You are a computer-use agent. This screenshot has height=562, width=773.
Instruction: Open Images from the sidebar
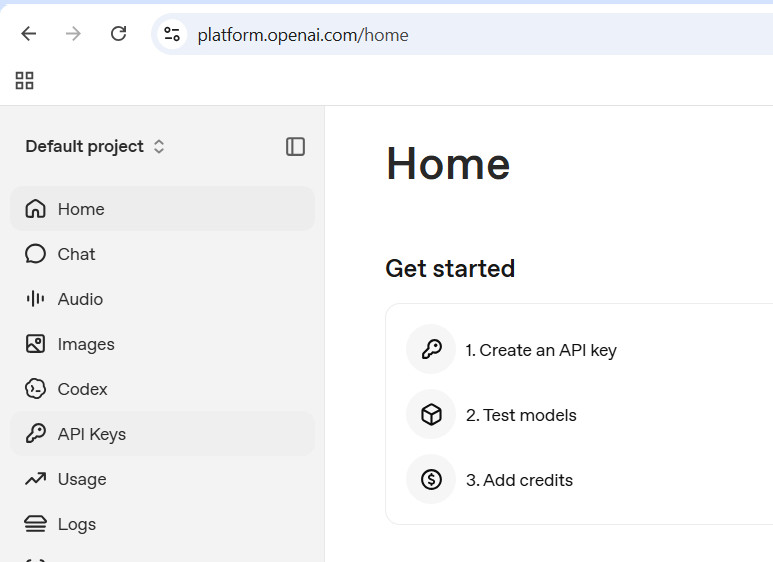[x=162, y=344]
